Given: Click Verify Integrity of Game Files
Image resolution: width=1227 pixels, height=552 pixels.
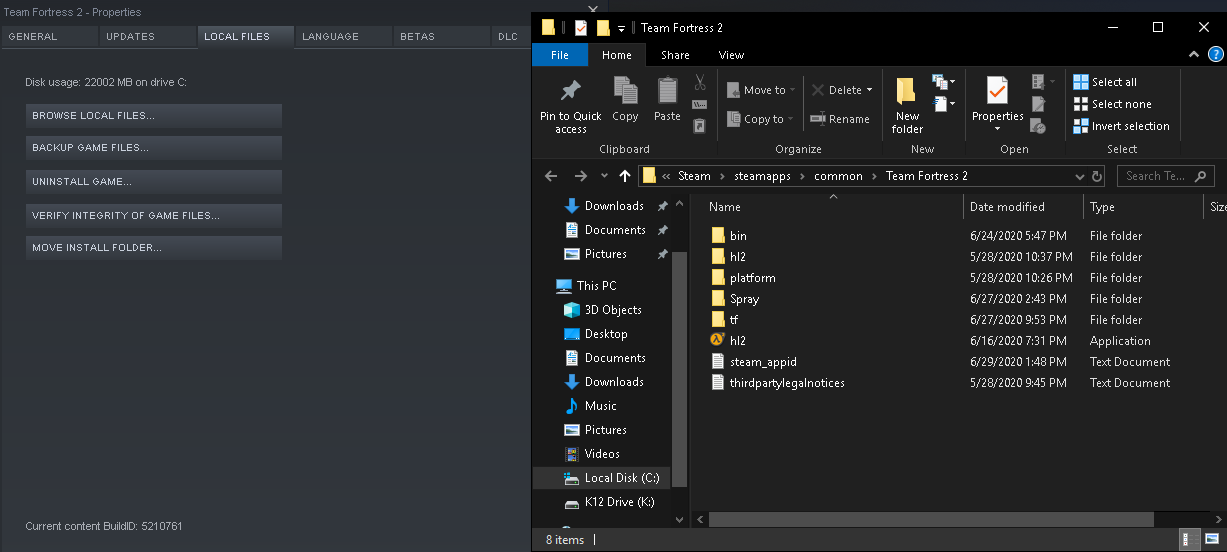Looking at the screenshot, I should click(x=154, y=216).
